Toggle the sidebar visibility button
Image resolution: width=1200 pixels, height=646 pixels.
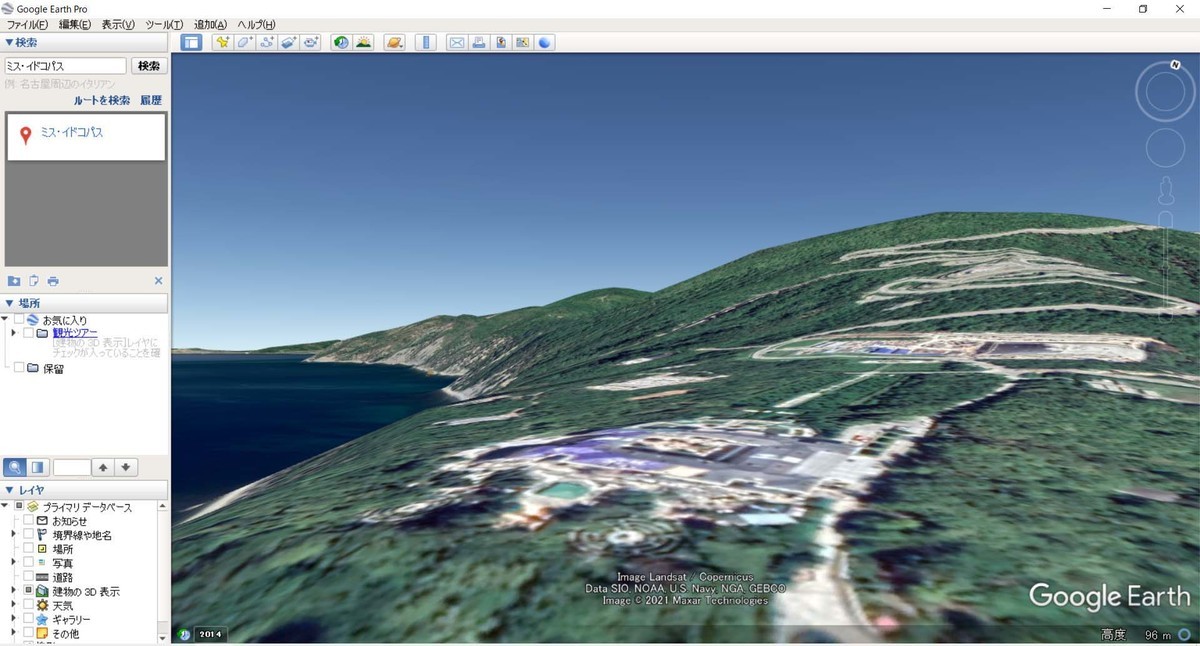pyautogui.click(x=191, y=42)
